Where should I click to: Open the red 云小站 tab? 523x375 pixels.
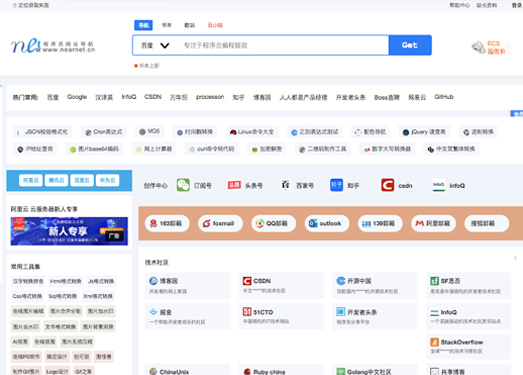[215, 25]
